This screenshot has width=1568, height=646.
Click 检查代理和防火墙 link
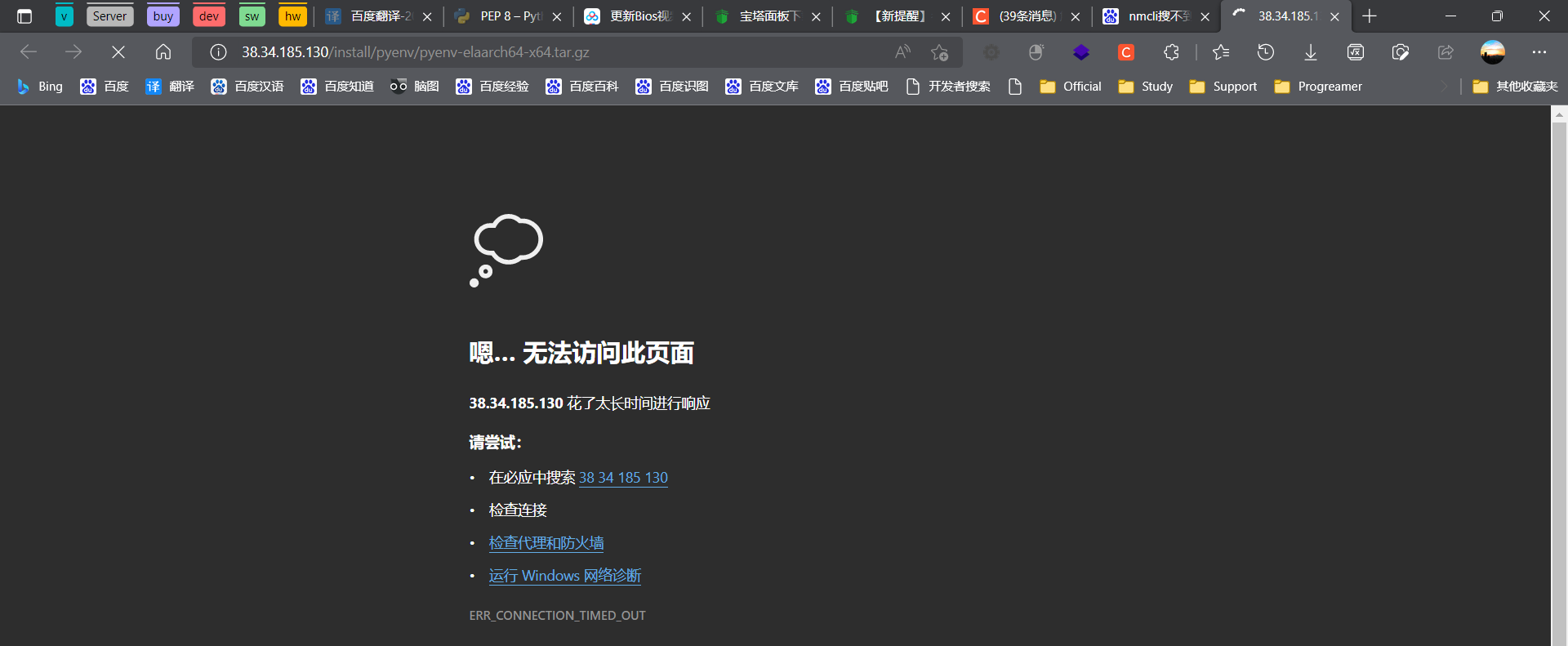[x=546, y=543]
